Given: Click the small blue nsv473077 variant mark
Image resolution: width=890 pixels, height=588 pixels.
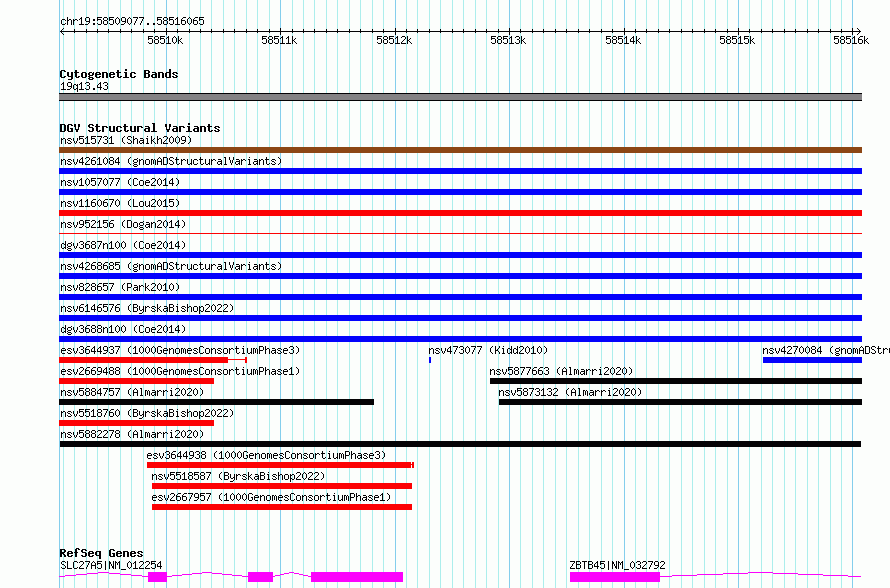Looking at the screenshot, I should tap(430, 360).
